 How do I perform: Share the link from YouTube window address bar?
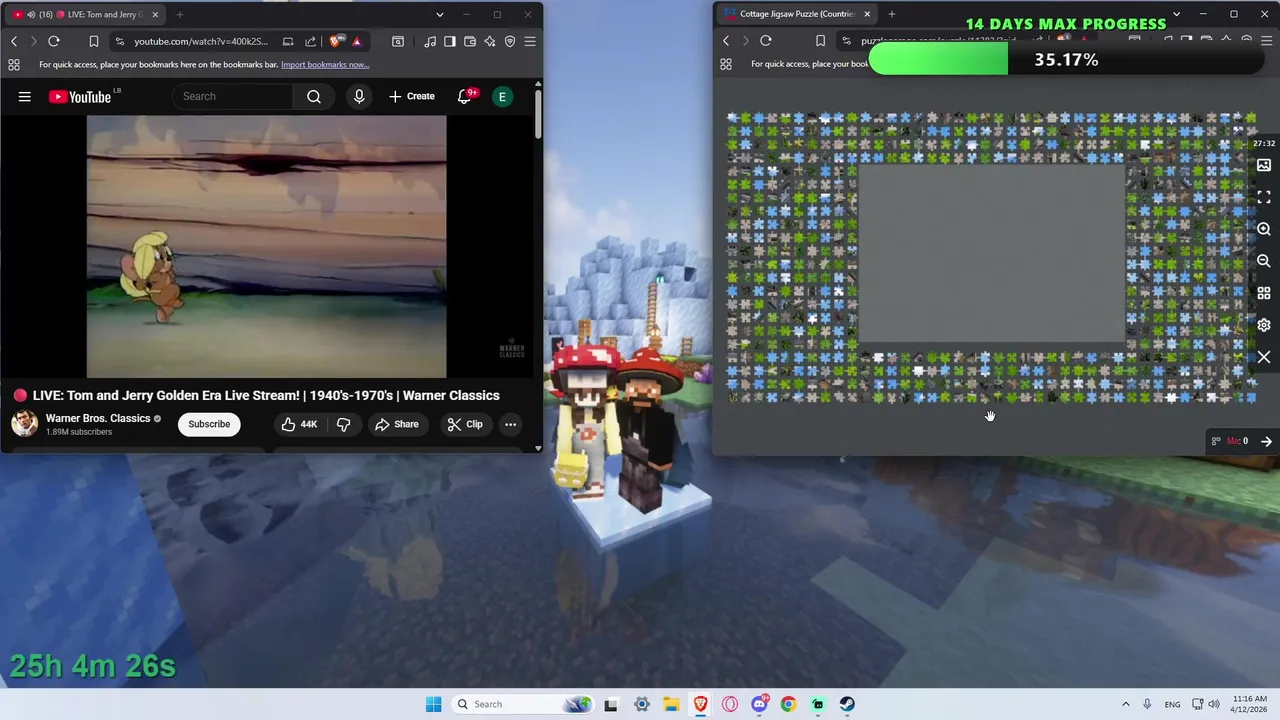coord(310,41)
